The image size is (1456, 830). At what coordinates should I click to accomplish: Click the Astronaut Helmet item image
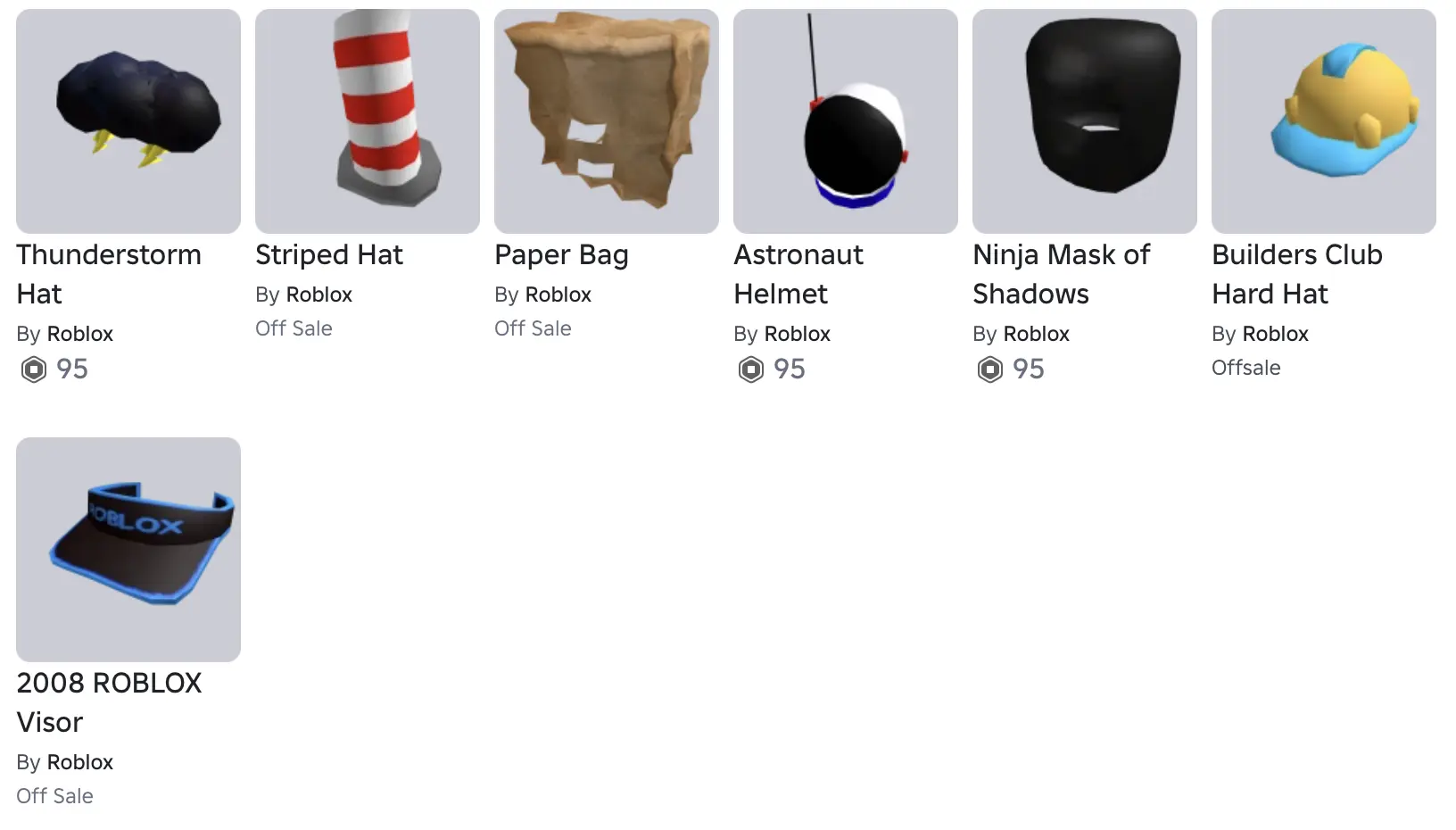coord(846,121)
